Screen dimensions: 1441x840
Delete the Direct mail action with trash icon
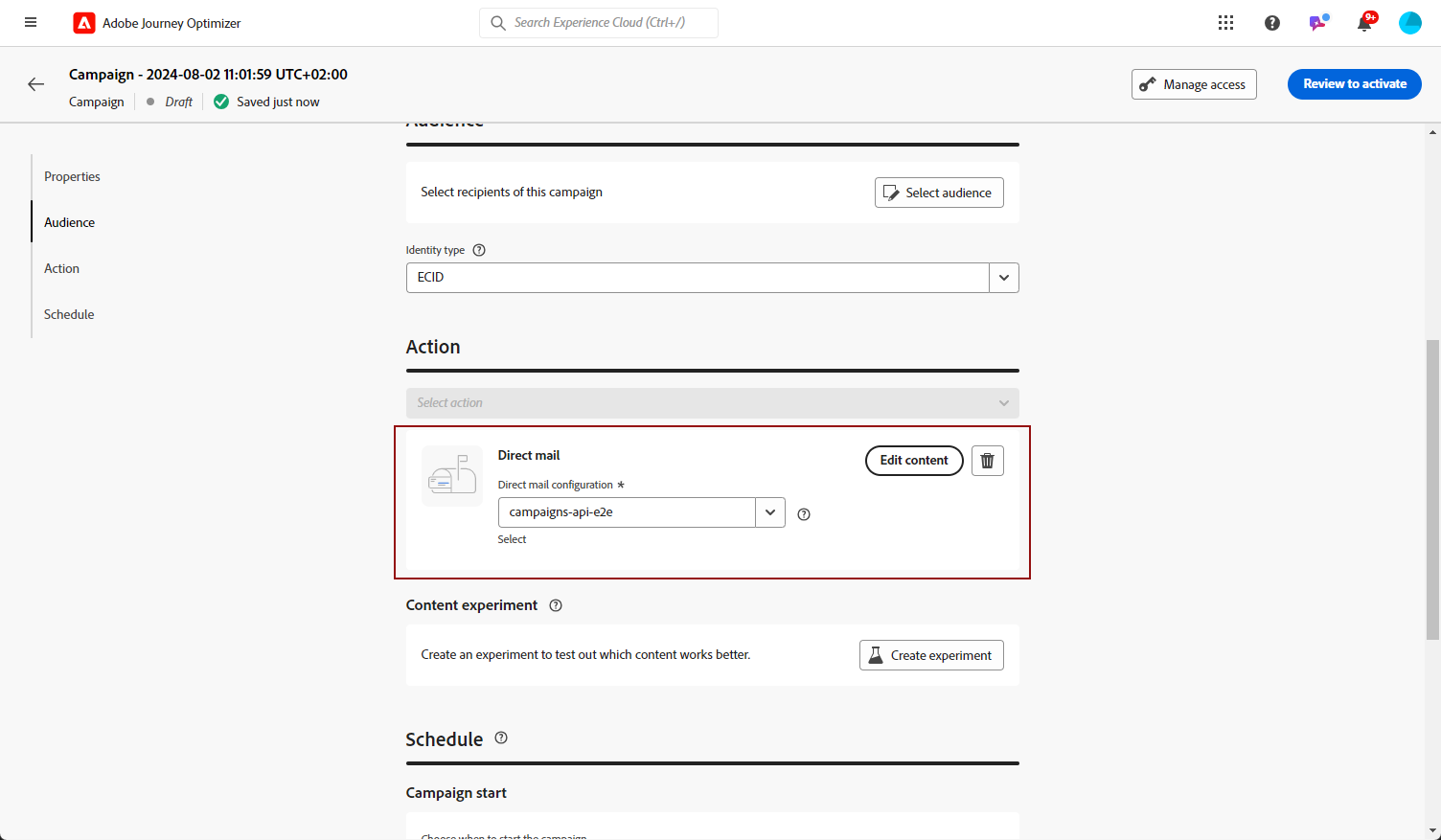[x=988, y=461]
